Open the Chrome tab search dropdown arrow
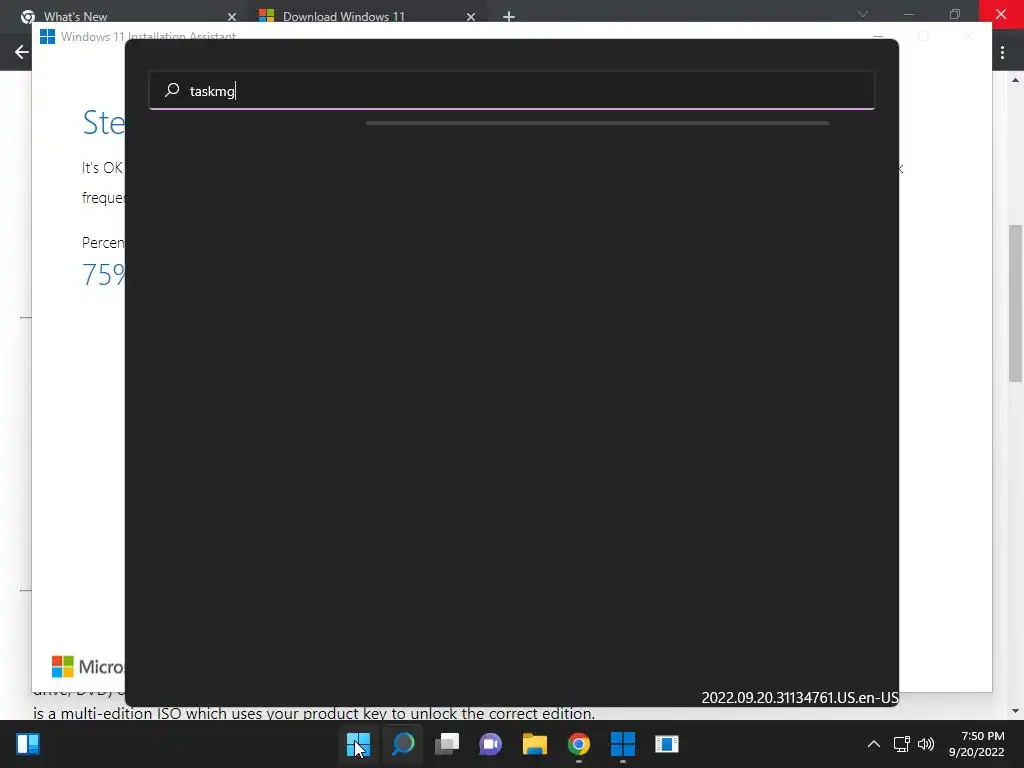The height and width of the screenshot is (768, 1024). (863, 14)
